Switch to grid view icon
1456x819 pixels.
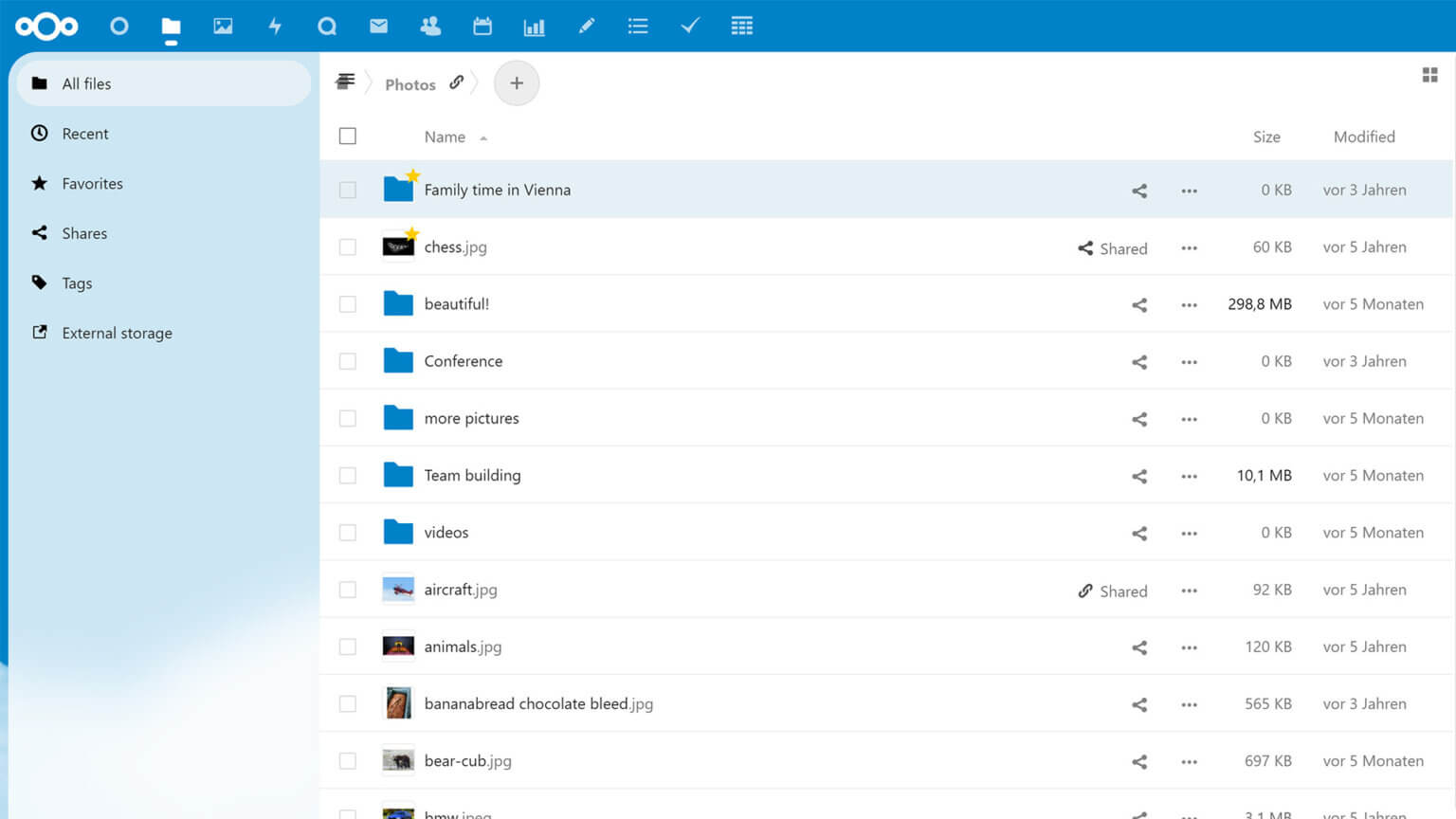(1429, 75)
